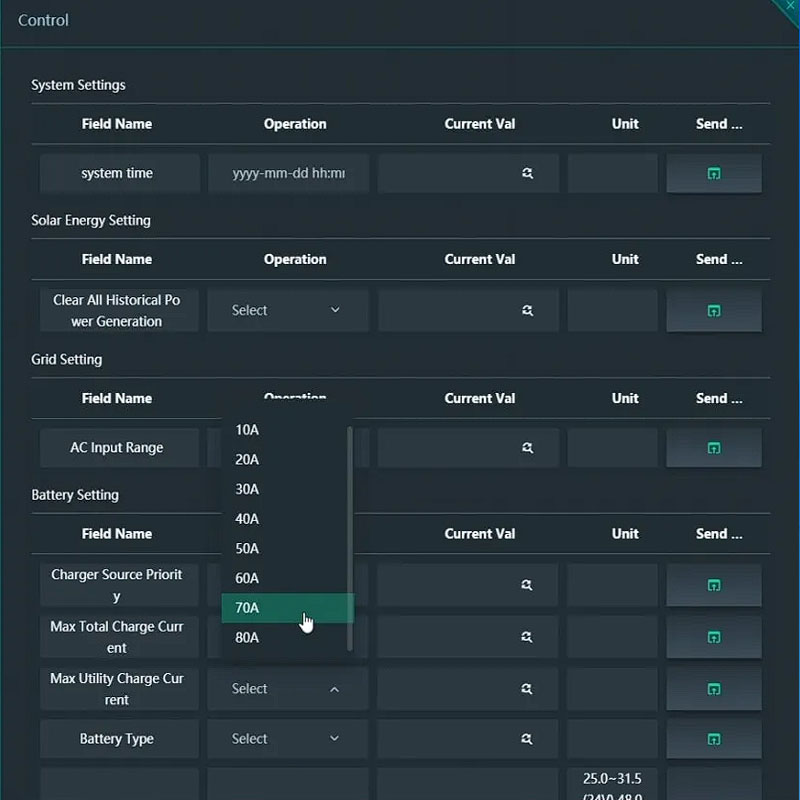Viewport: 800px width, 800px height.
Task: Open the Battery Type Select dropdown
Action: (x=287, y=738)
